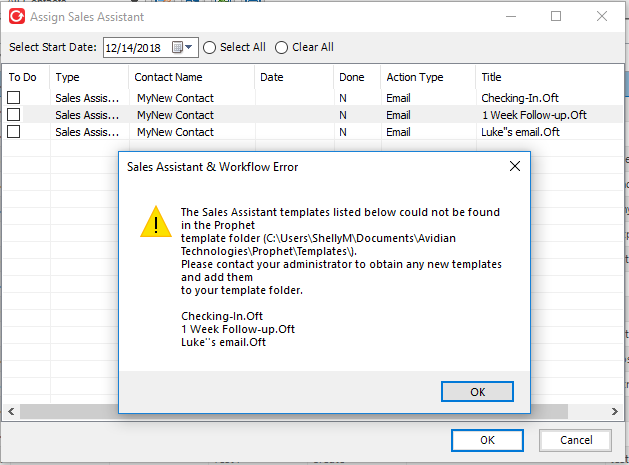Screen dimensions: 629x465
Task: Click MyNew Contact in the Checking-In.Oft row
Action: (175, 98)
